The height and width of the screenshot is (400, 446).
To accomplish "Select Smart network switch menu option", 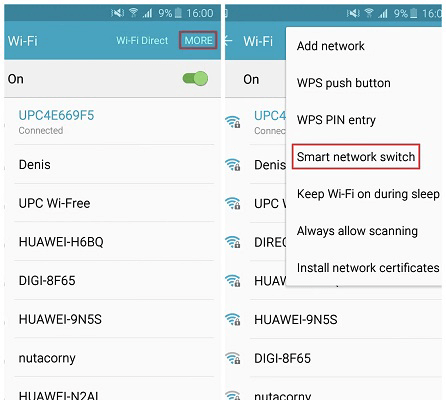I will point(356,157).
